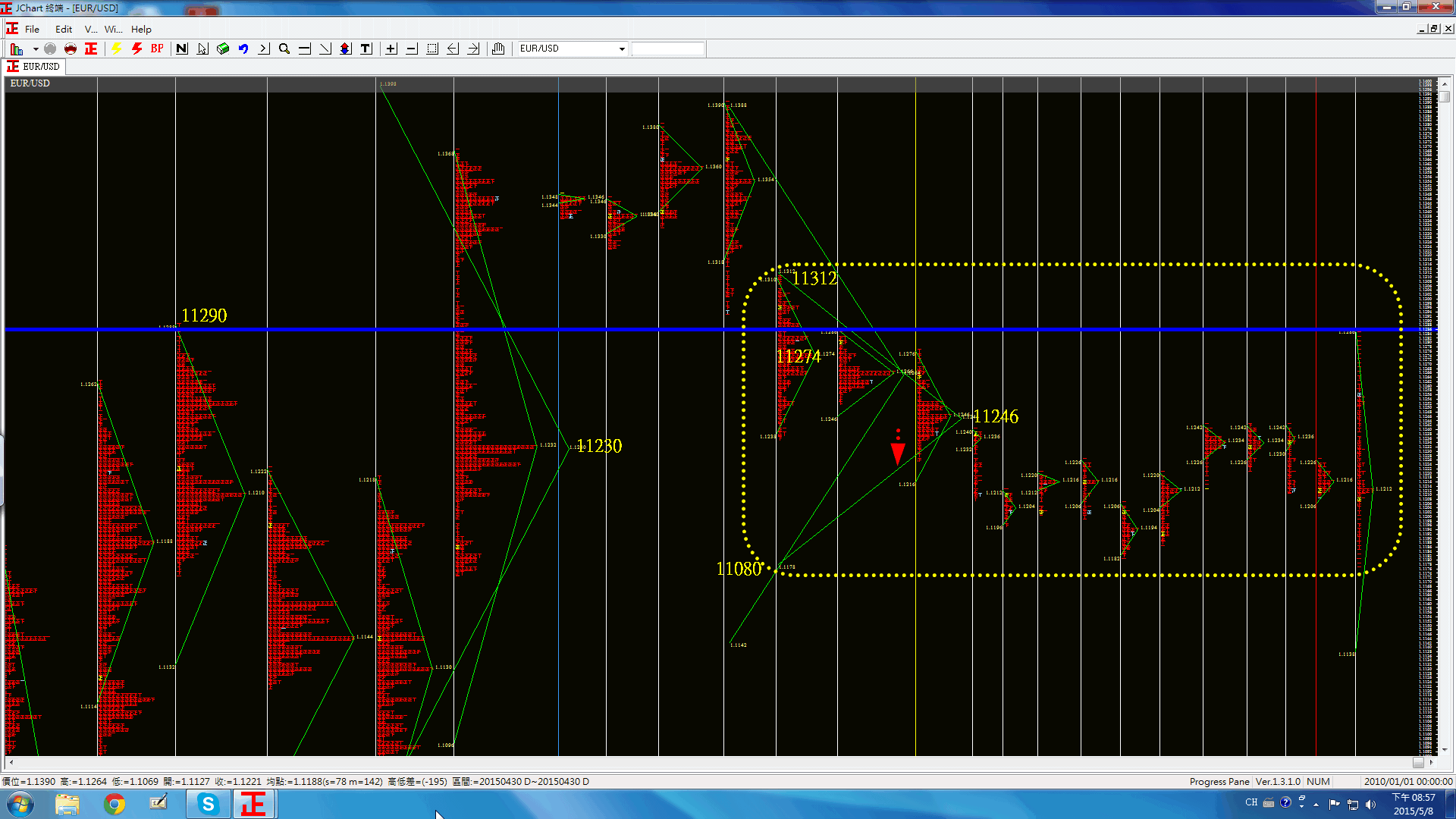The width and height of the screenshot is (1456, 819).
Task: Click the blue undo arrow icon
Action: pos(243,49)
